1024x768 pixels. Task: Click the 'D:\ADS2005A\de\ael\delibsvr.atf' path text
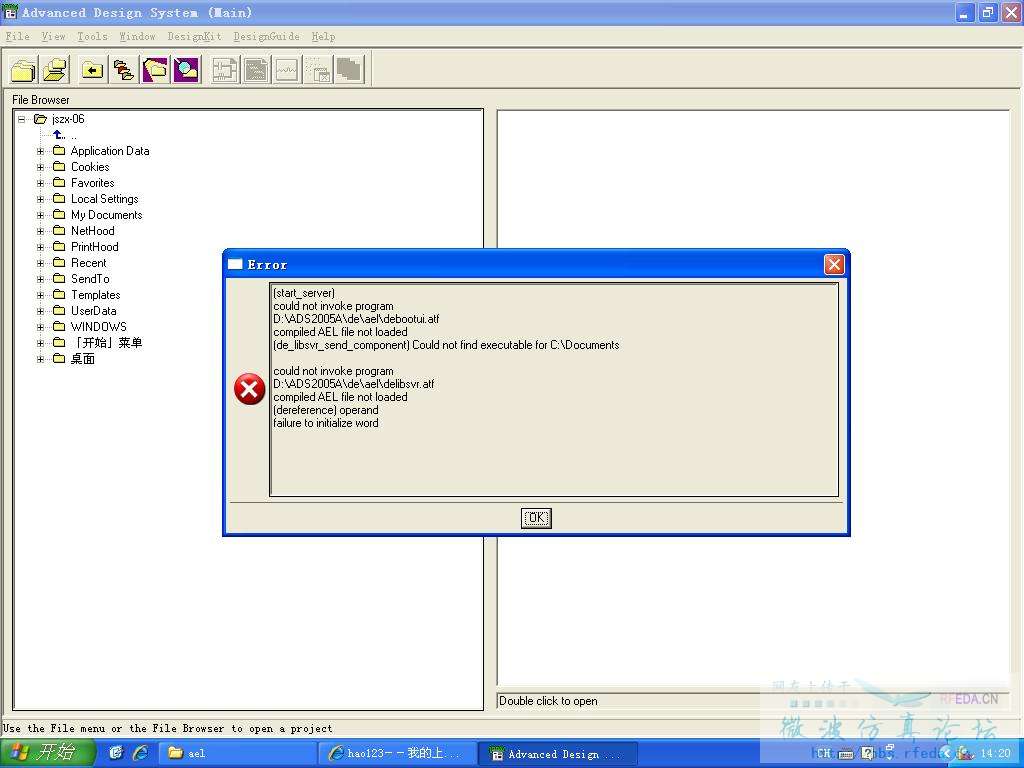353,384
